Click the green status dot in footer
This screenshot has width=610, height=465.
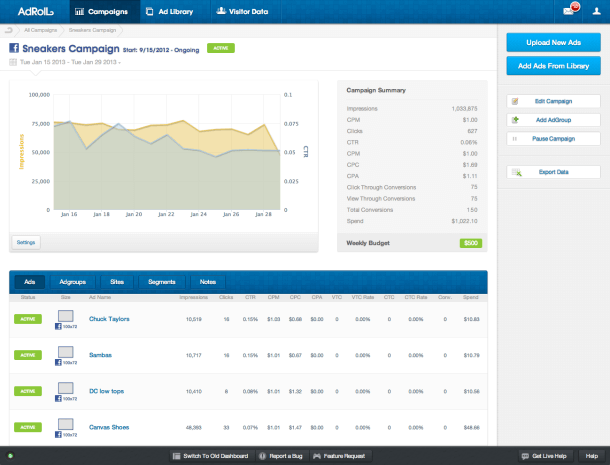(10, 456)
